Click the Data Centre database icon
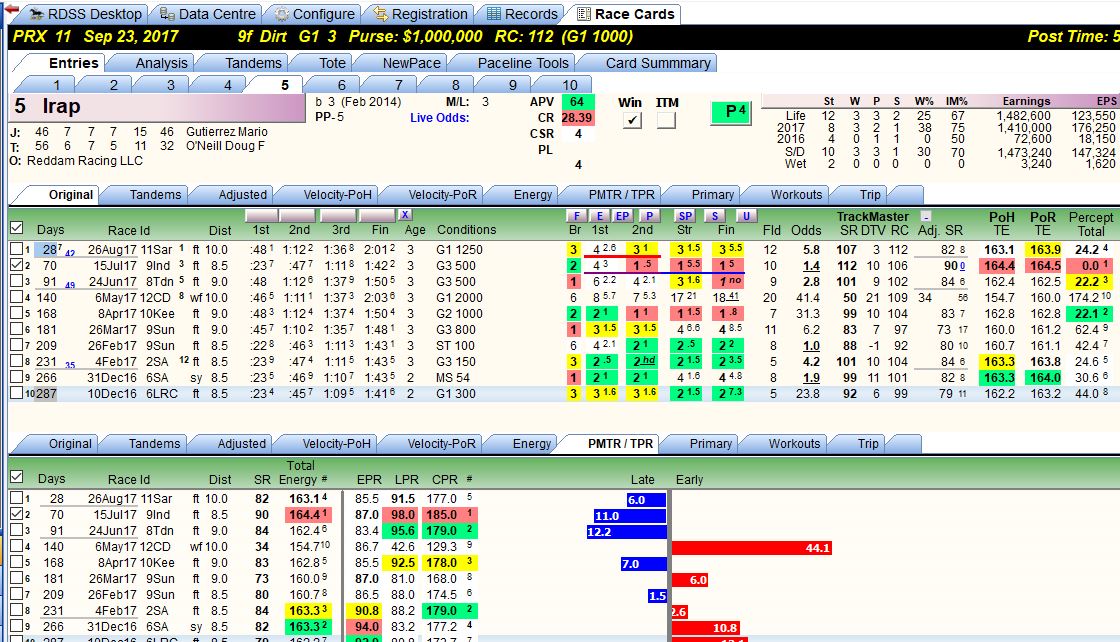This screenshot has height=642, width=1120. (166, 14)
